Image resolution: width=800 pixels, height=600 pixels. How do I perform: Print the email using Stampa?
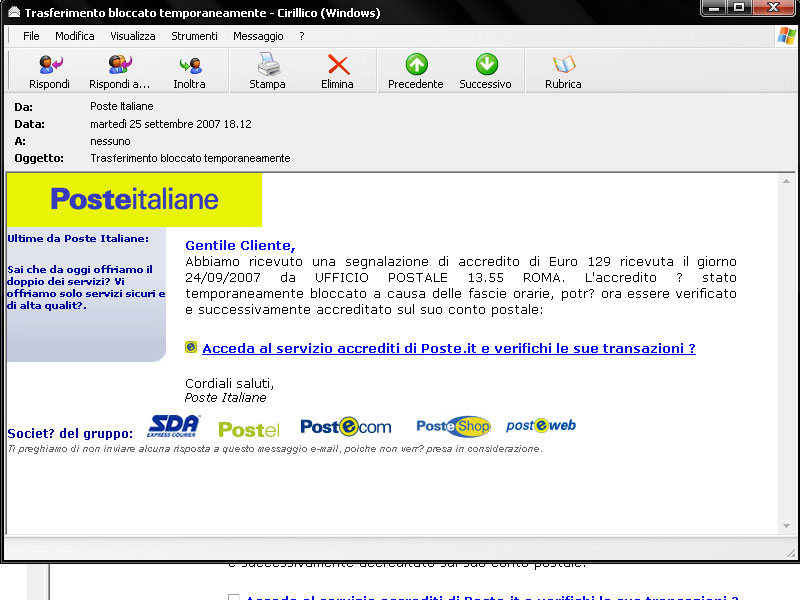point(267,71)
